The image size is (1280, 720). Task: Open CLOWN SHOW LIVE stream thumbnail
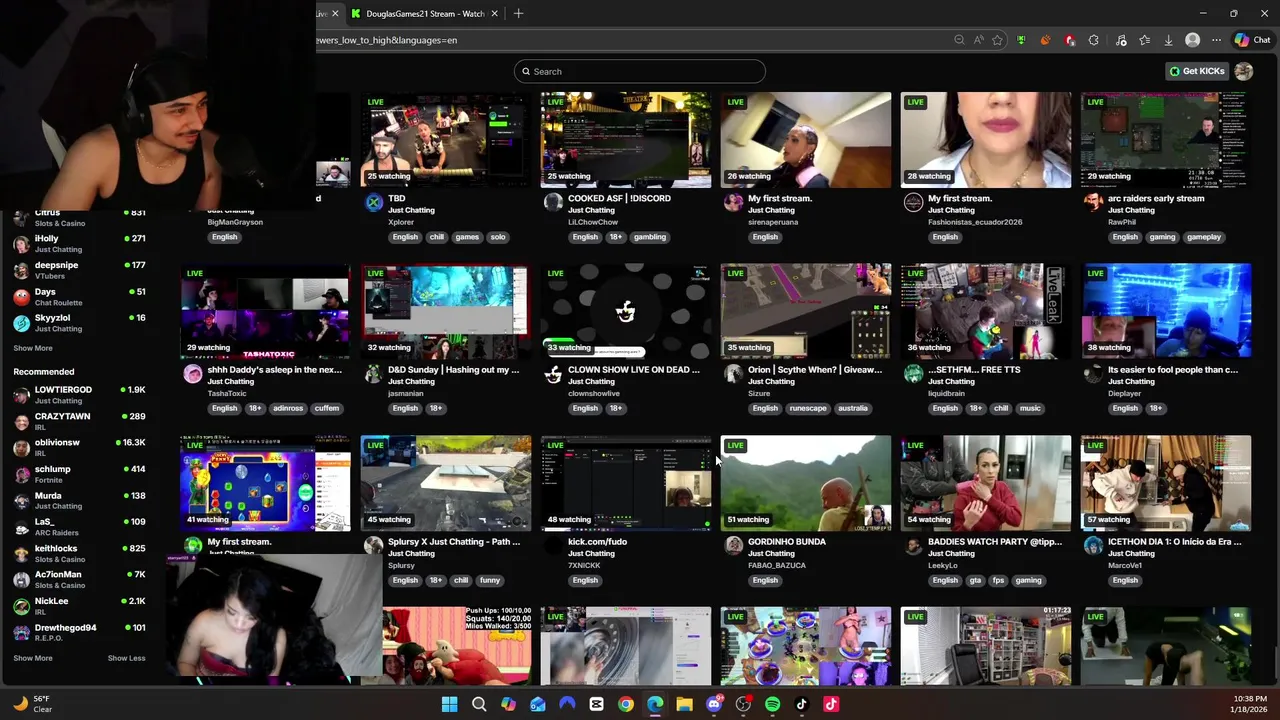pos(626,311)
